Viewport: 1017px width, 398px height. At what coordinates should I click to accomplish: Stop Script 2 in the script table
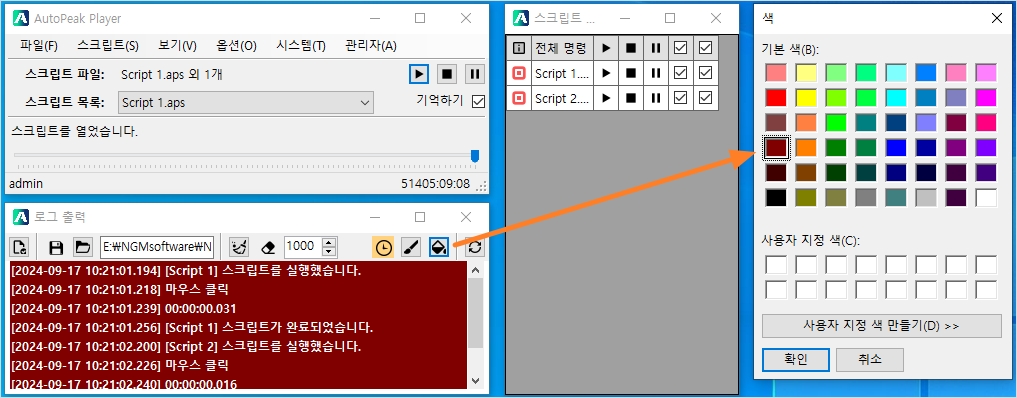630,99
